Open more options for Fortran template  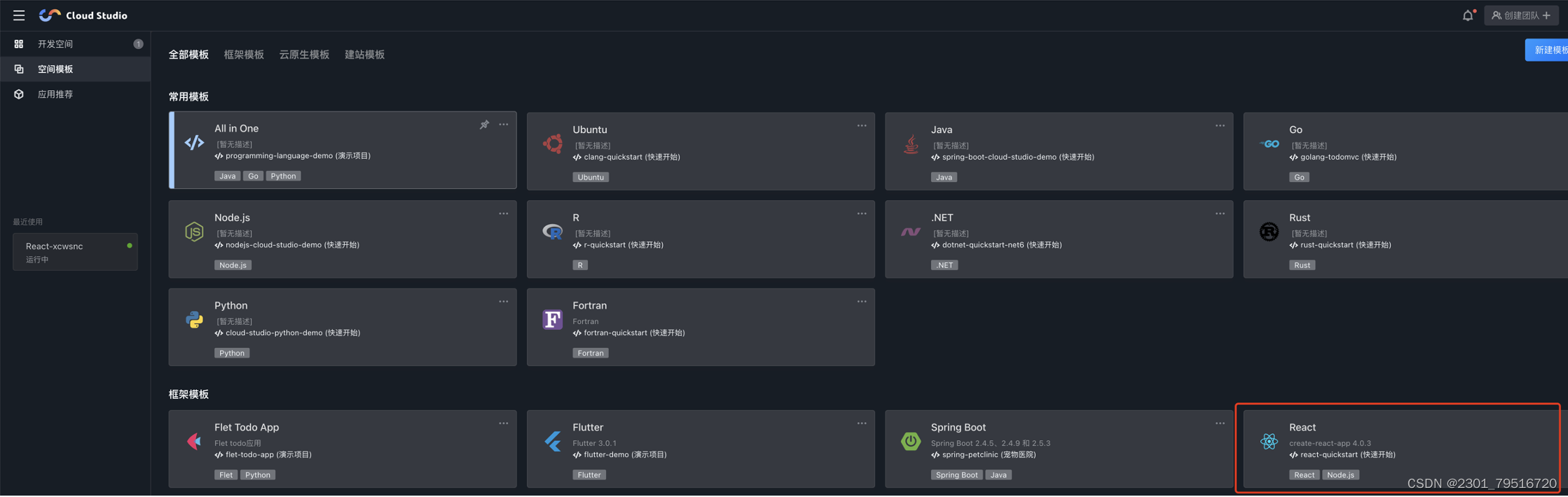[862, 302]
